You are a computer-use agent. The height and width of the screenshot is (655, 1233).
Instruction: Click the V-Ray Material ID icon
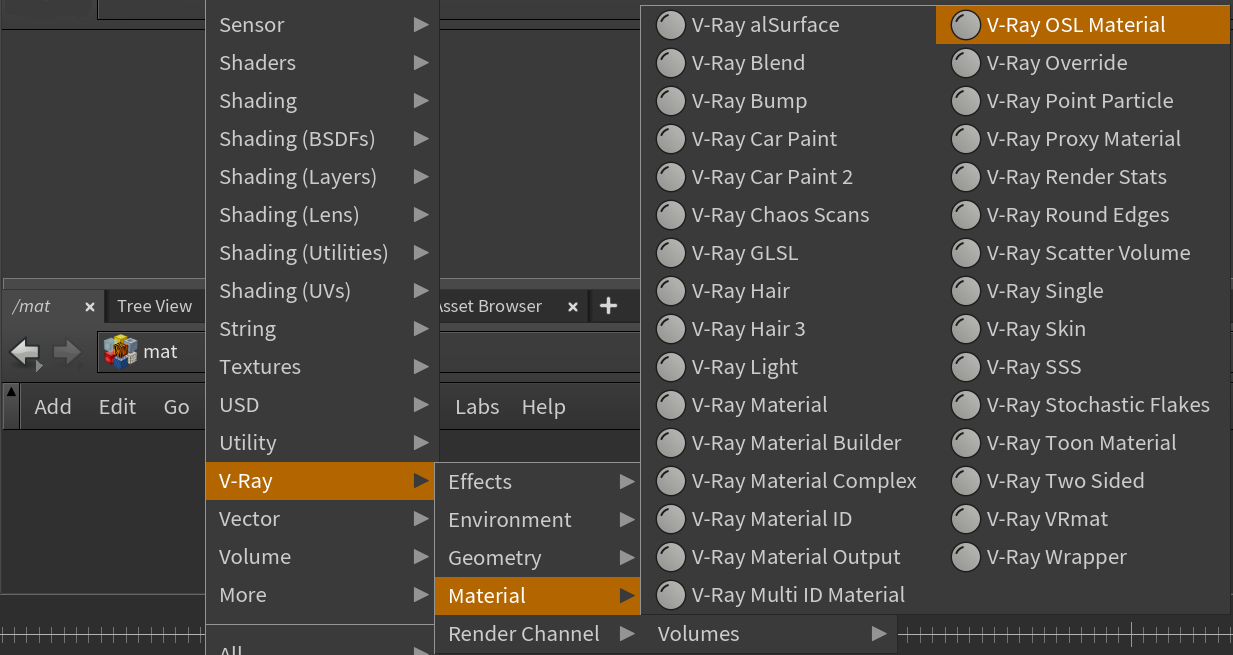671,519
